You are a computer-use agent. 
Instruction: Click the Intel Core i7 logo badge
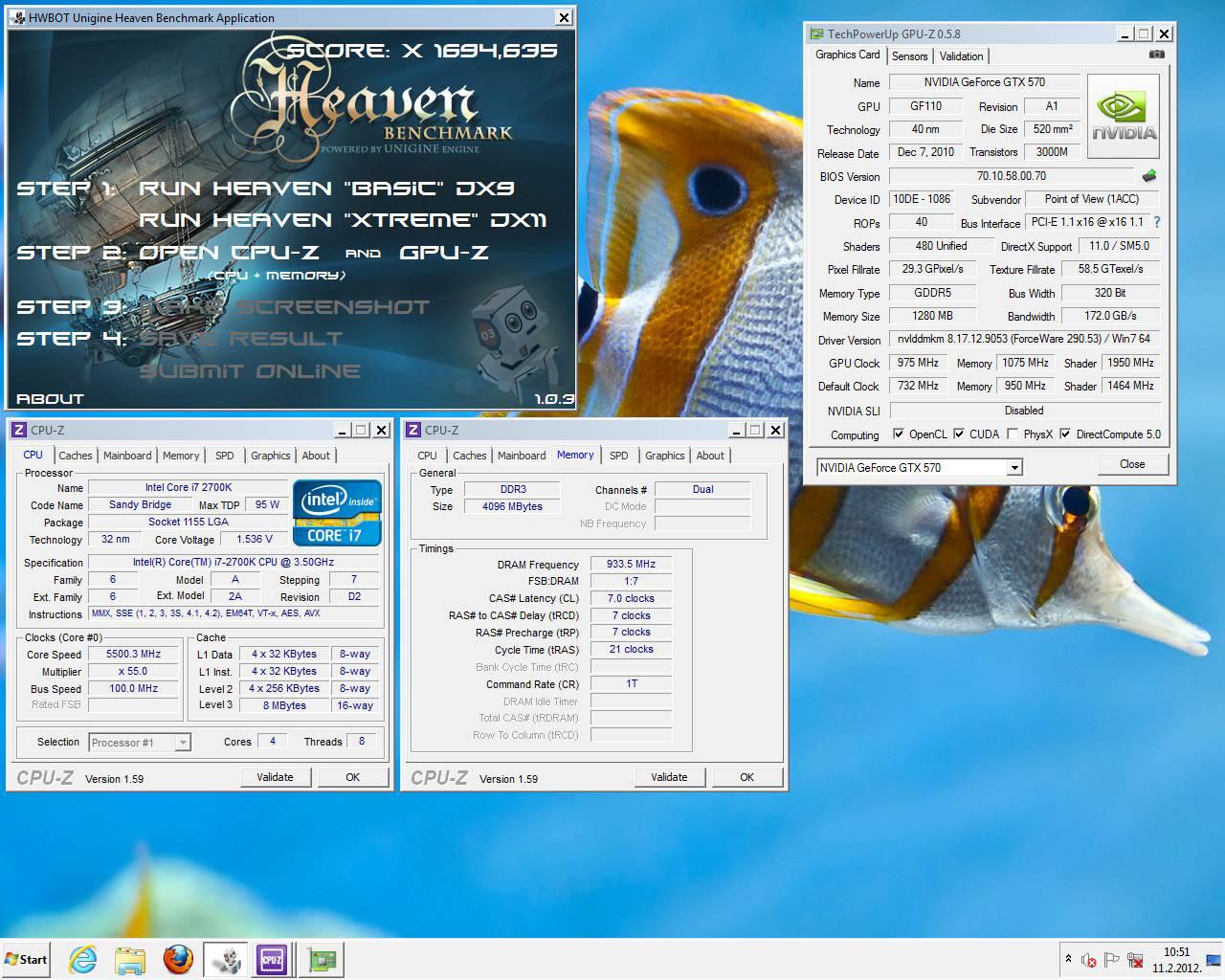(337, 513)
